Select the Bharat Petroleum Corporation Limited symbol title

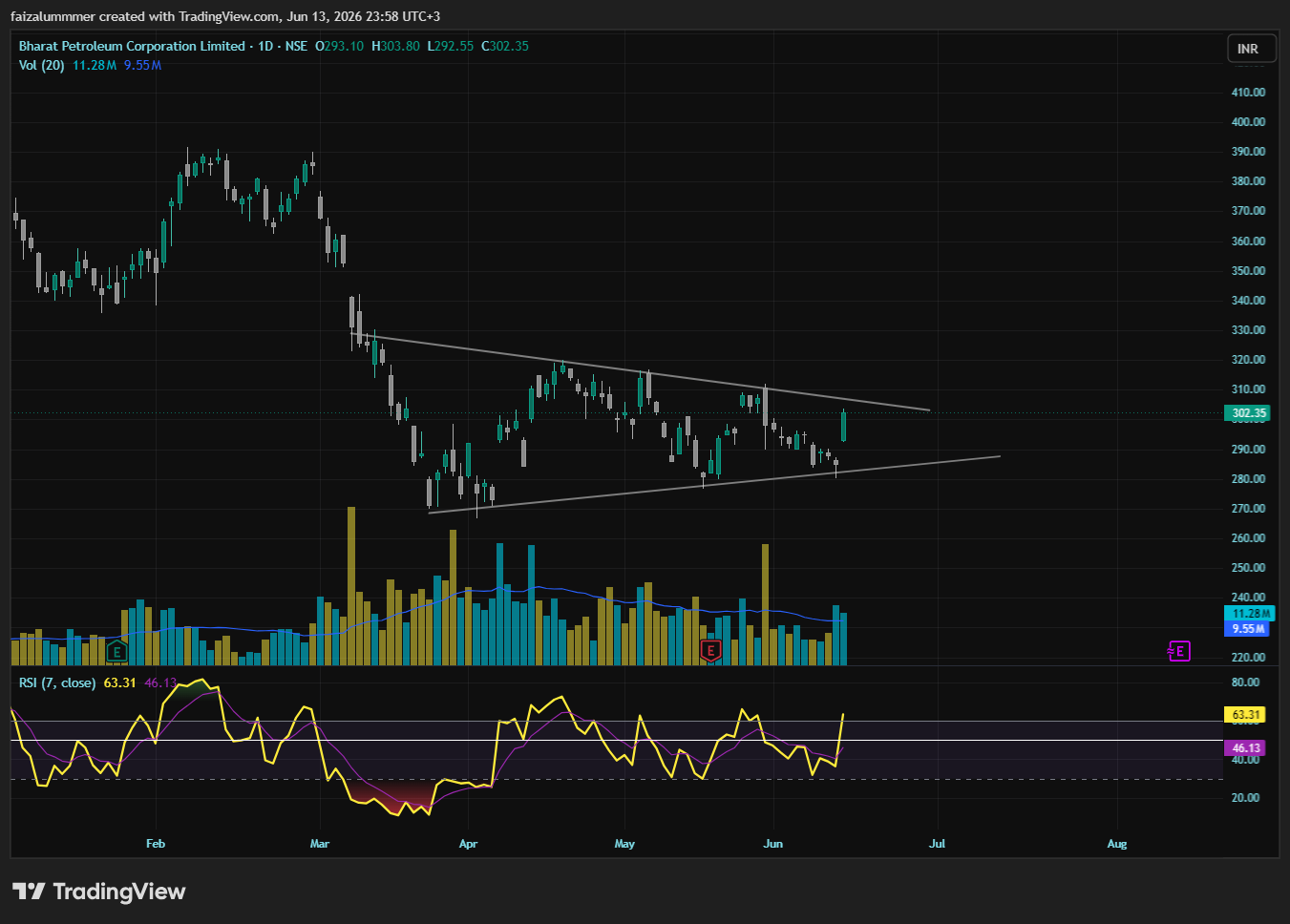pyautogui.click(x=132, y=46)
